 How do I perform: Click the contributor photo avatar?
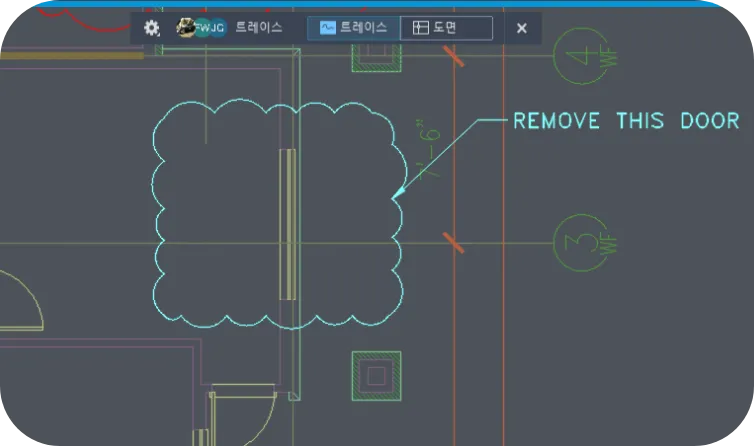[x=185, y=27]
